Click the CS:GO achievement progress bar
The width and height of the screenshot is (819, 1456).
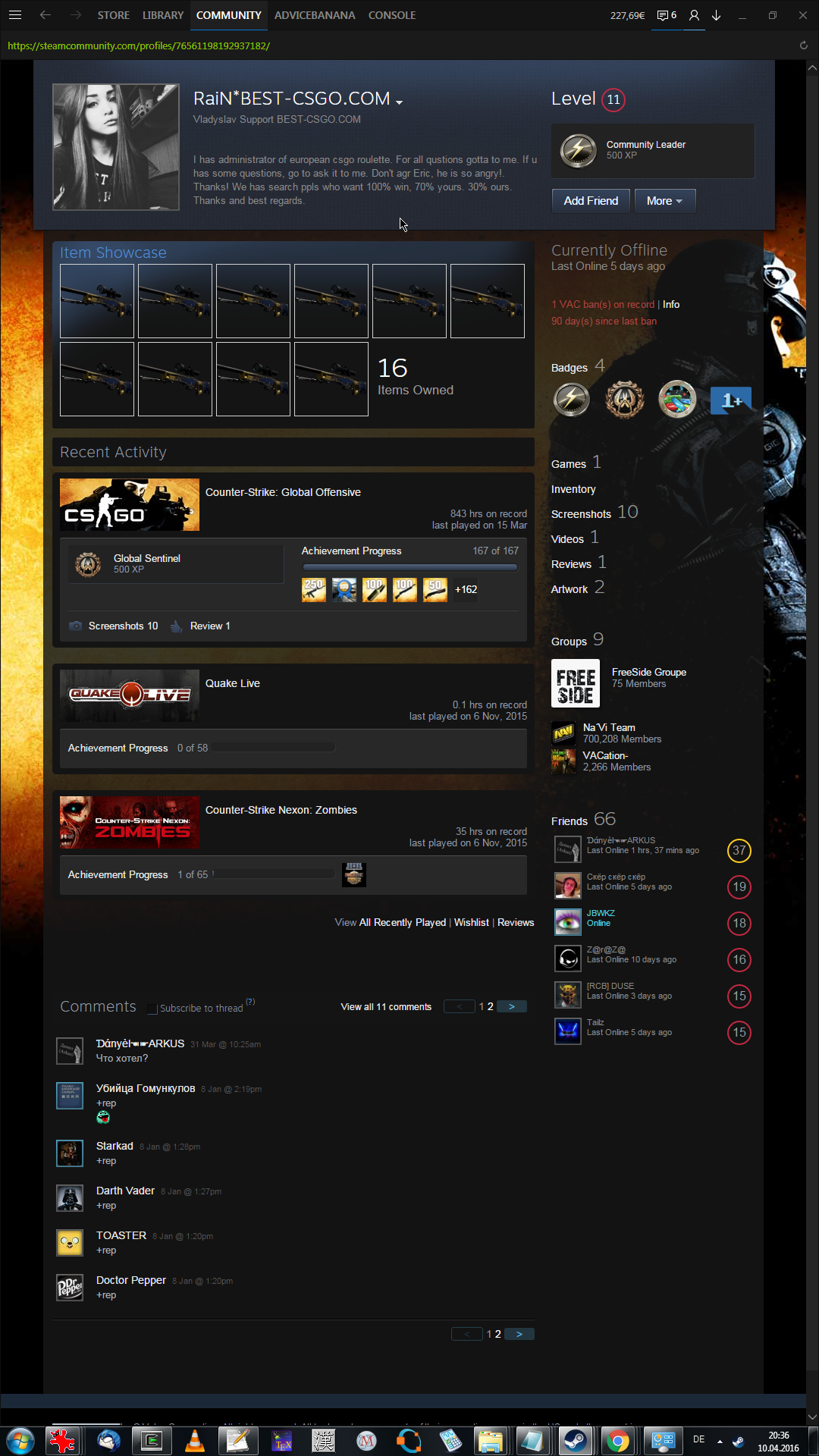point(409,566)
